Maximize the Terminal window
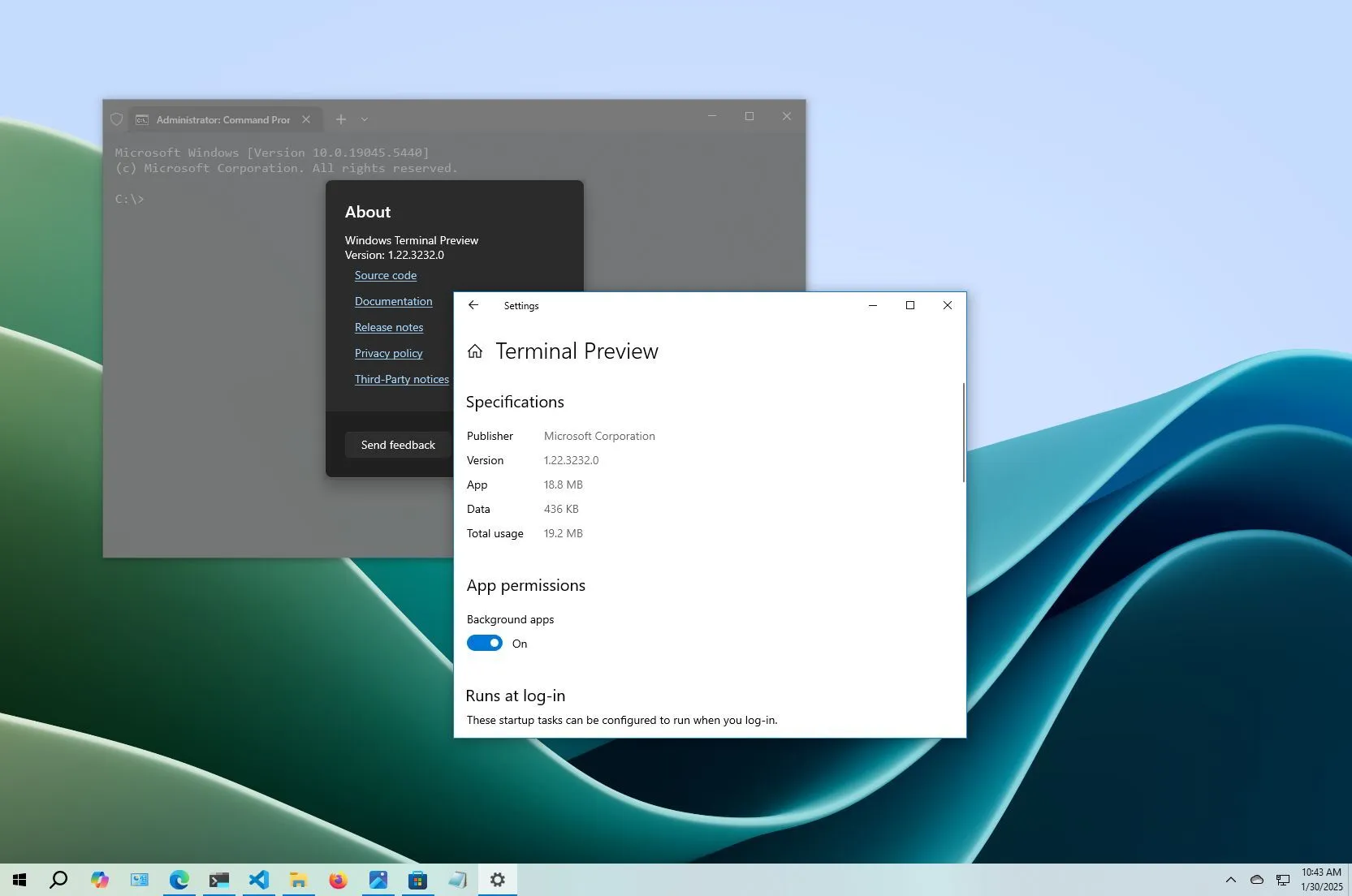 coord(749,116)
